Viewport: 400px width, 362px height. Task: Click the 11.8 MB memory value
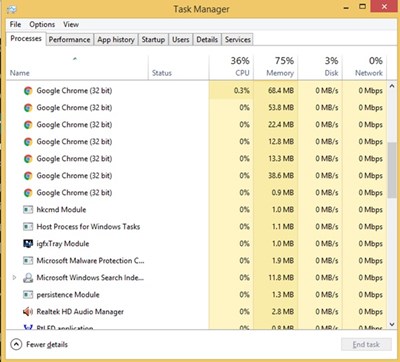(281, 278)
